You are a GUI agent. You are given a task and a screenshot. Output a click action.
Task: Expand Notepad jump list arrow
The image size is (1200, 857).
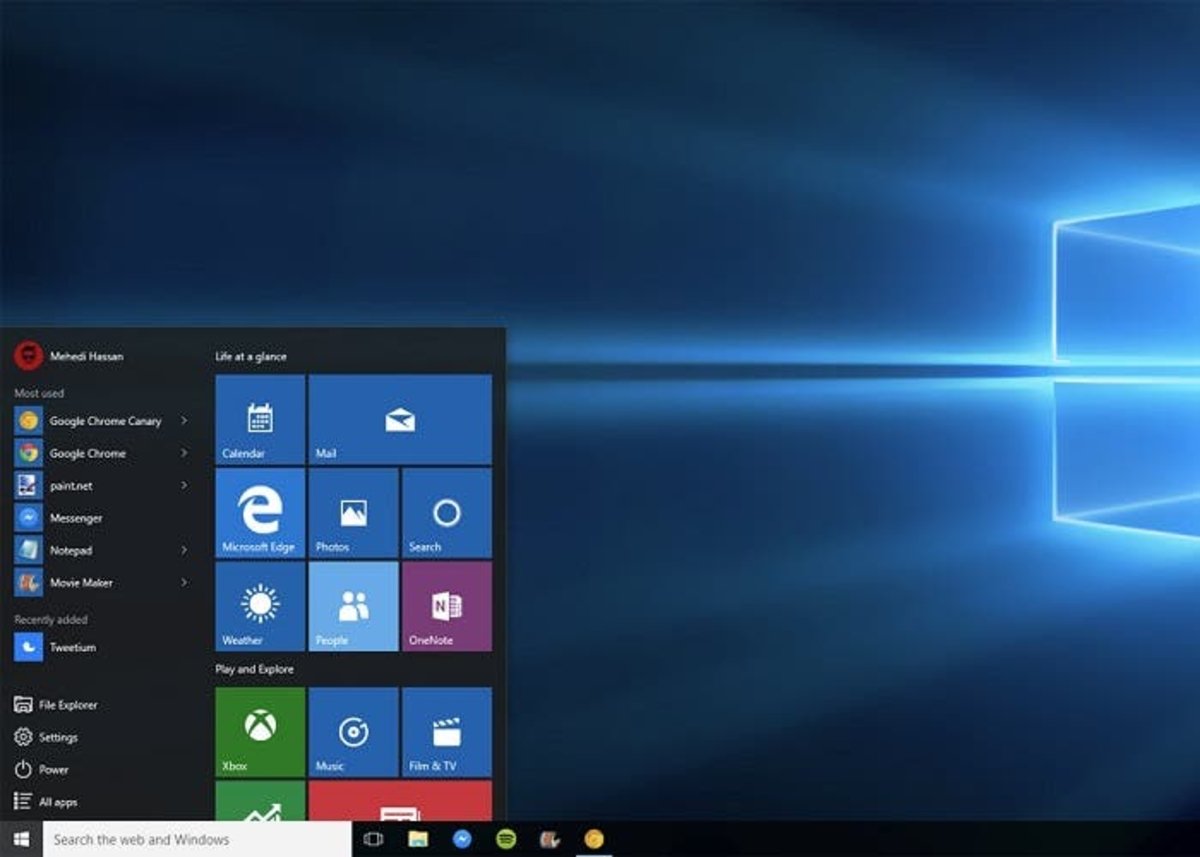click(x=184, y=550)
